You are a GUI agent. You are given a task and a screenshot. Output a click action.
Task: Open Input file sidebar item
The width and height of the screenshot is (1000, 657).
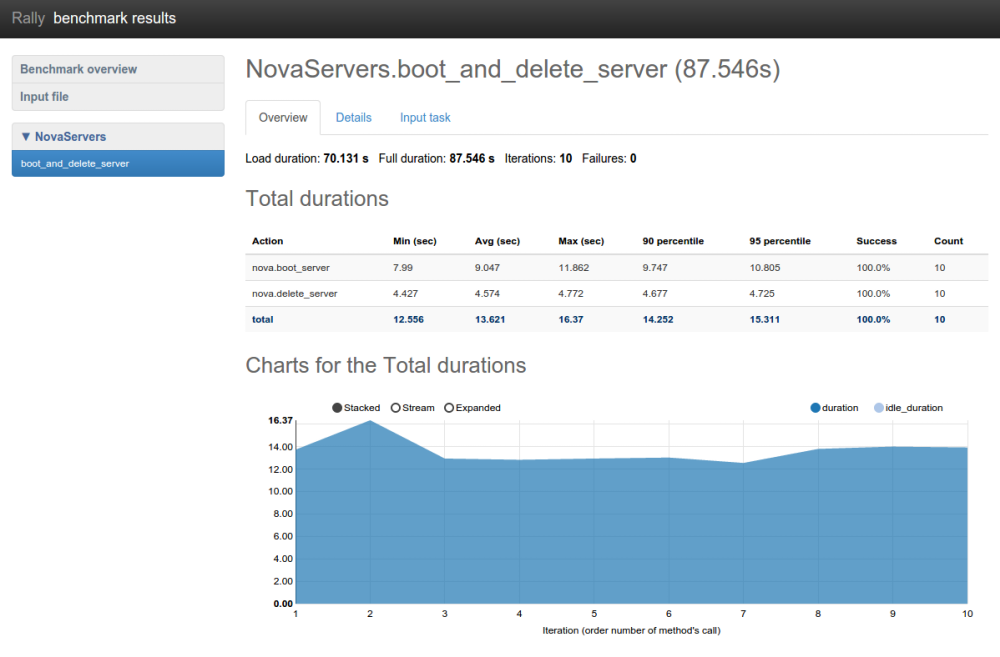(45, 97)
